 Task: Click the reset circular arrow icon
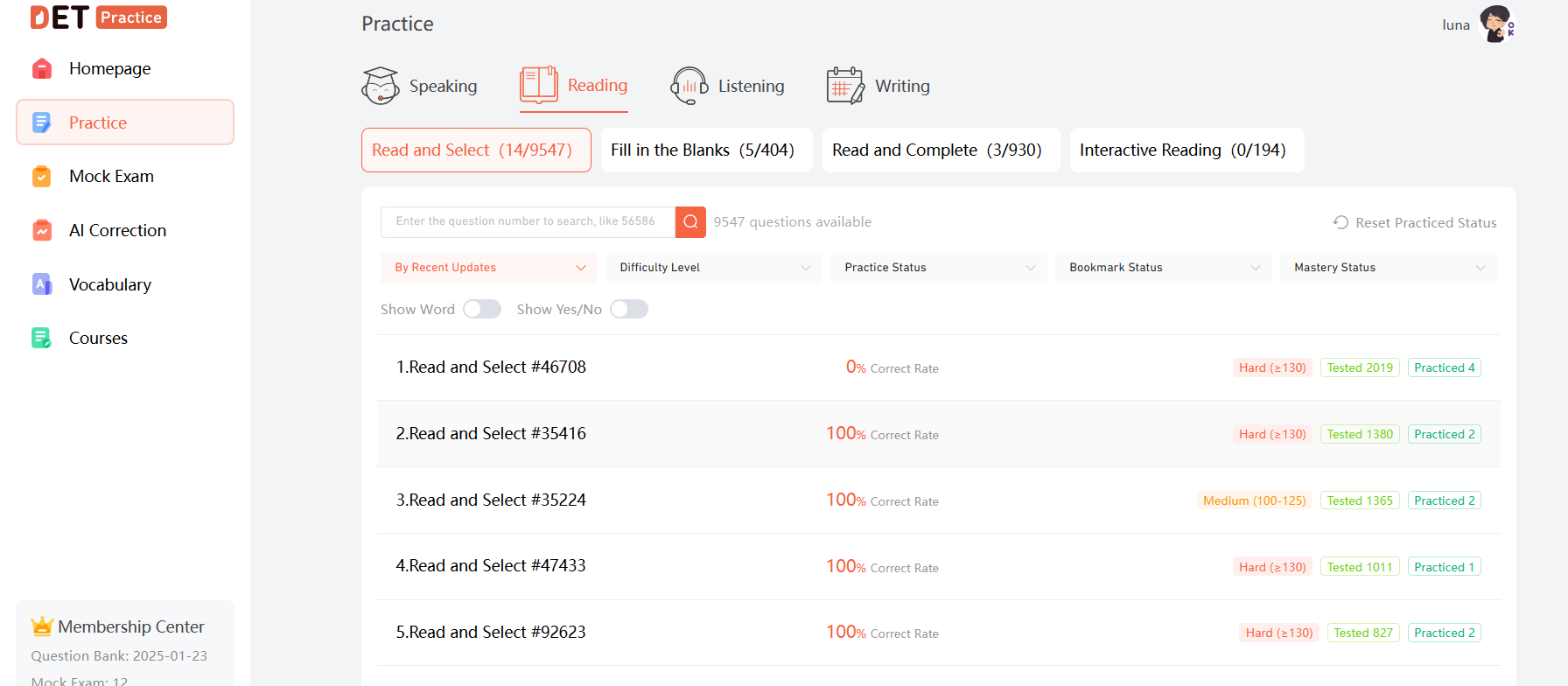1340,222
